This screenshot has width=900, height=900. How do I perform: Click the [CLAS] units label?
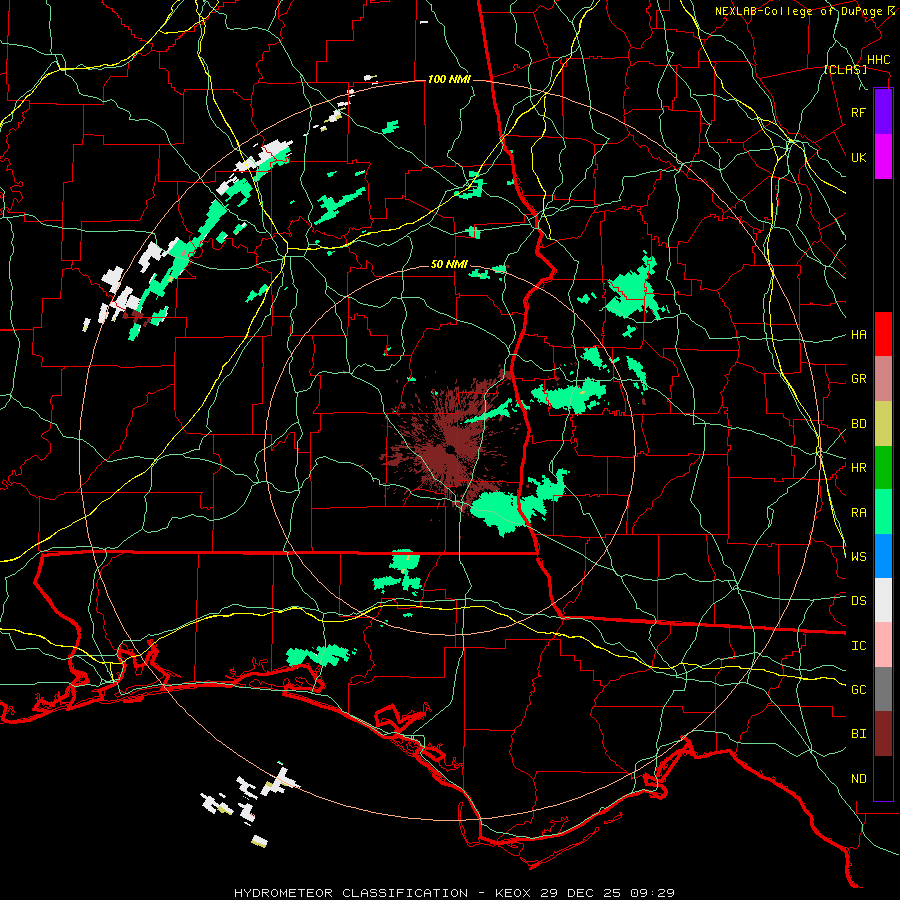click(x=845, y=69)
